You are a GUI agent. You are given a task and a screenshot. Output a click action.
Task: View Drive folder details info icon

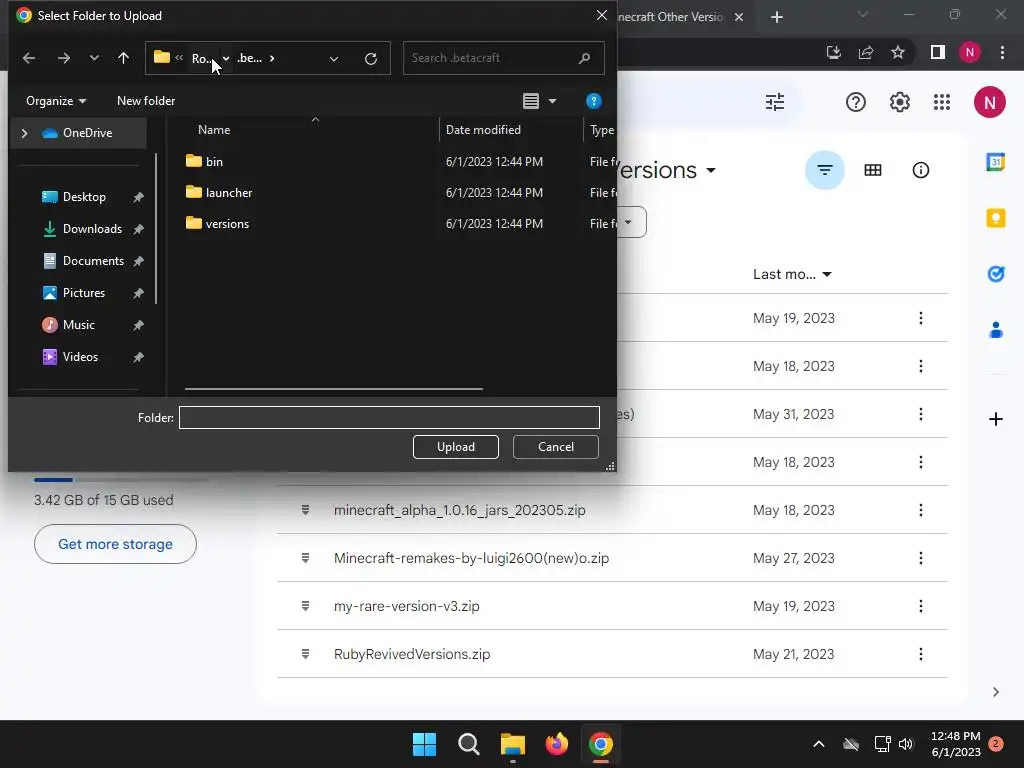point(921,170)
